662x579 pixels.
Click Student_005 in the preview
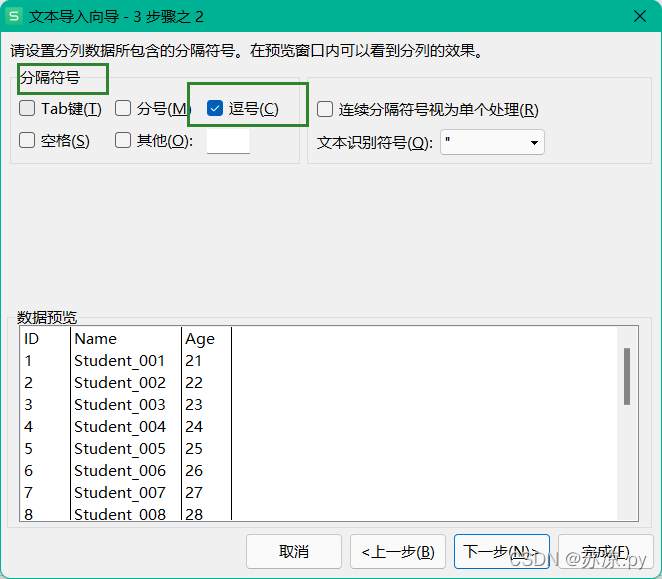tap(120, 449)
